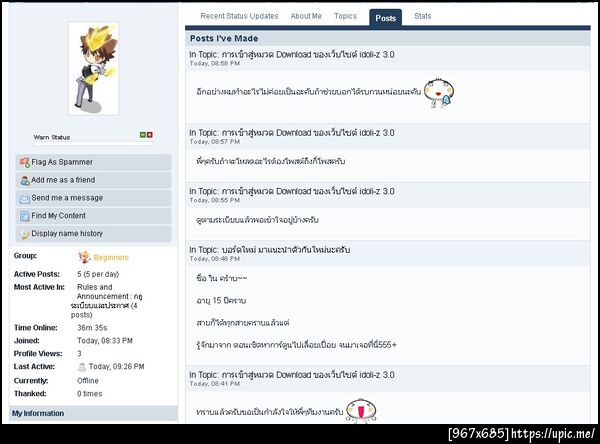Open the Stats tab
Viewport: 600px width, 444px height.
click(x=422, y=16)
